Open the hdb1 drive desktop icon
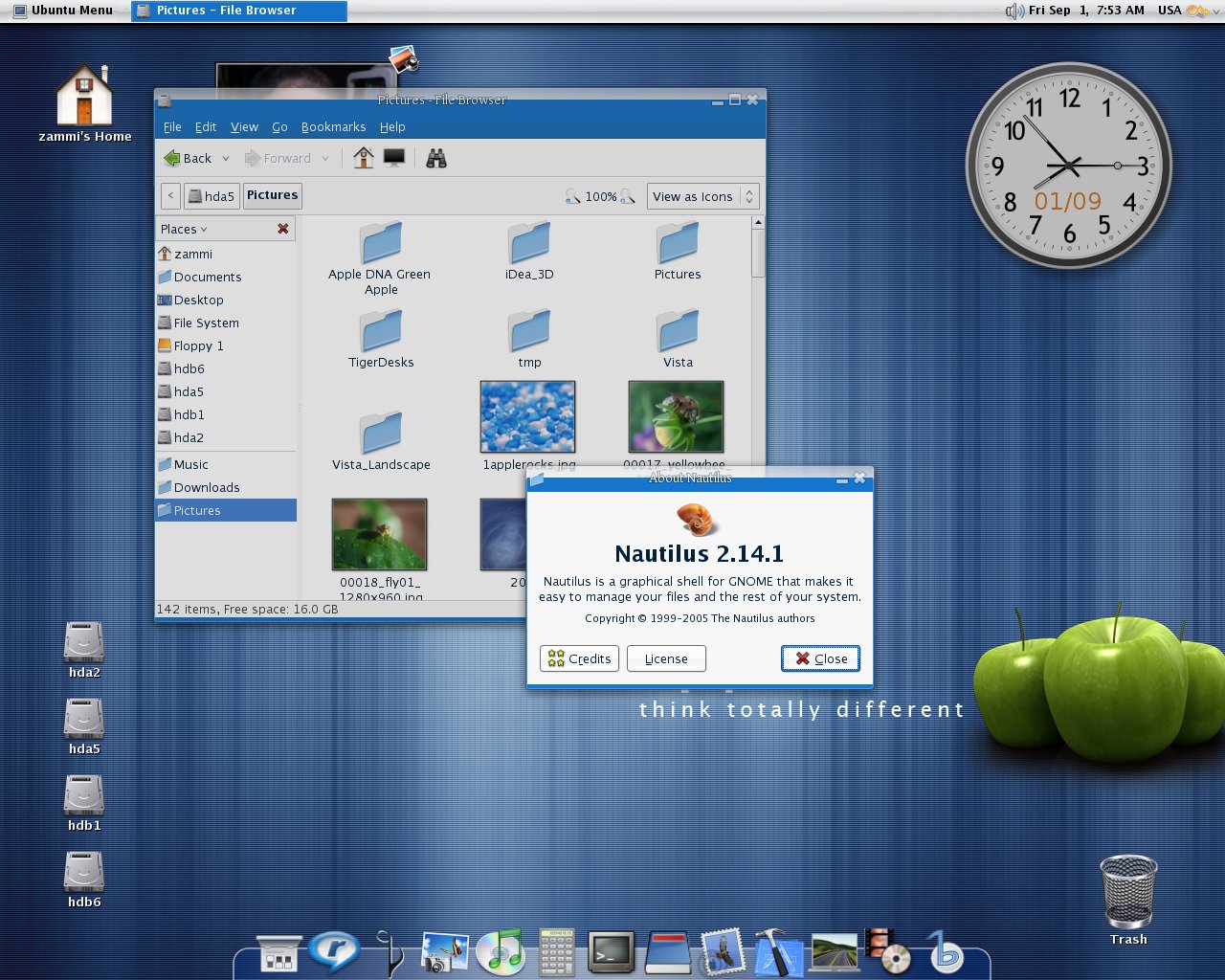1225x980 pixels. 84,795
